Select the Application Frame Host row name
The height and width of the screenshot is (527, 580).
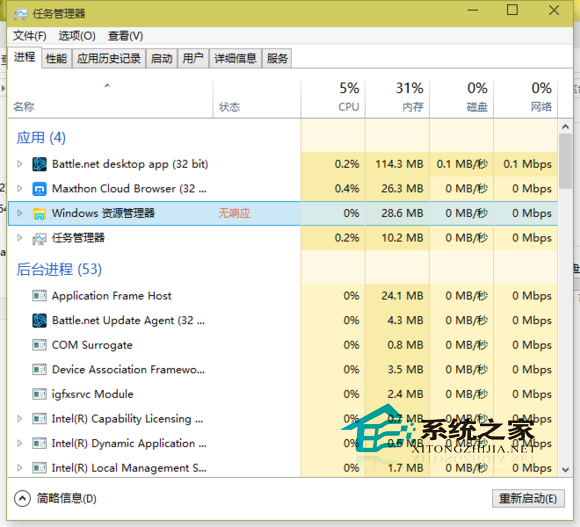pos(112,296)
